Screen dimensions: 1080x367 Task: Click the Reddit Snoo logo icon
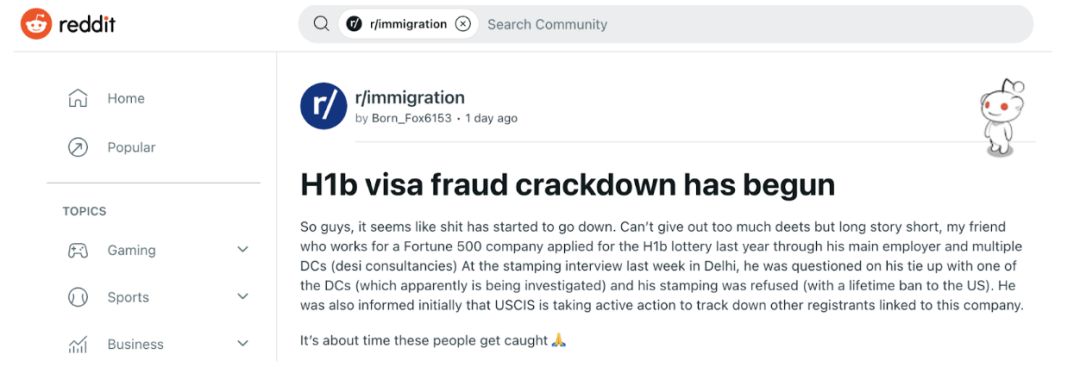point(37,24)
